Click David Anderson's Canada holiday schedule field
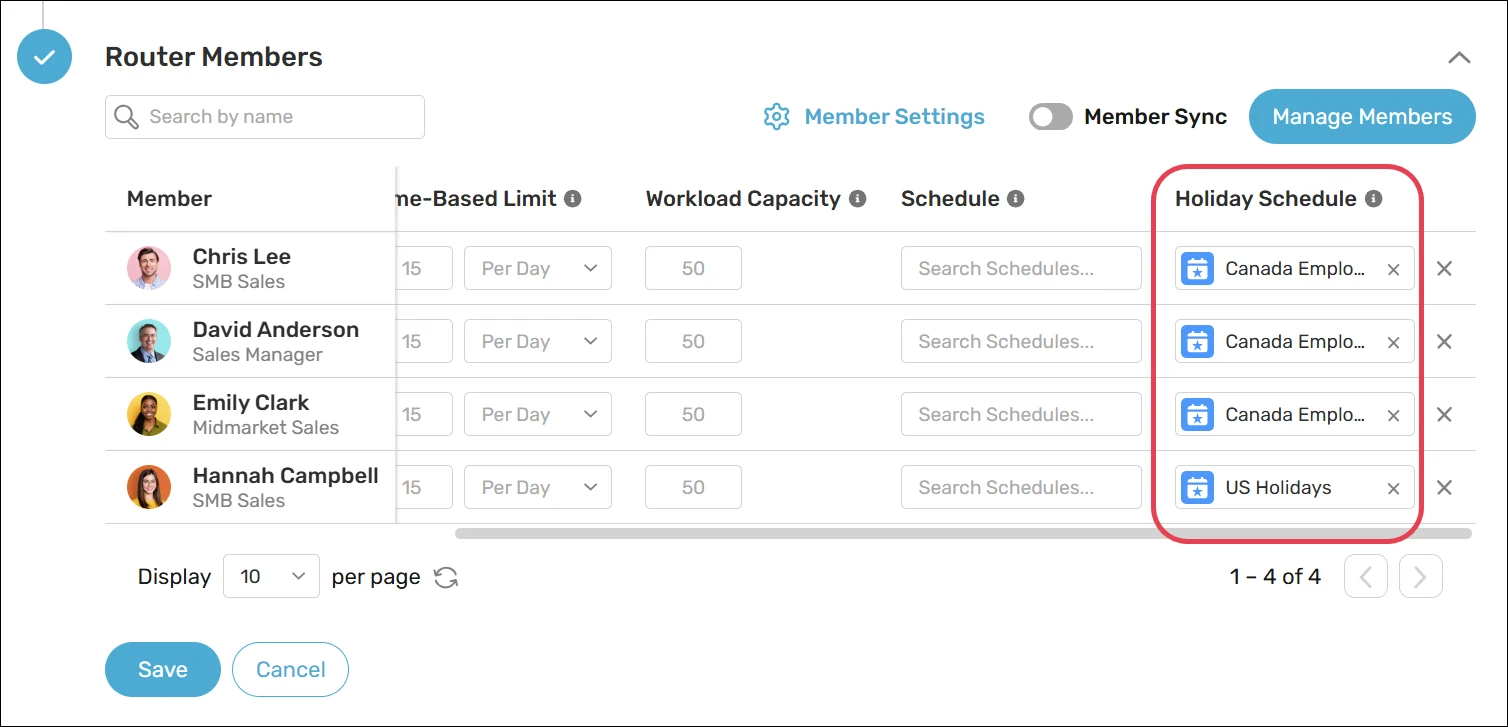The image size is (1508, 727). click(x=1294, y=341)
